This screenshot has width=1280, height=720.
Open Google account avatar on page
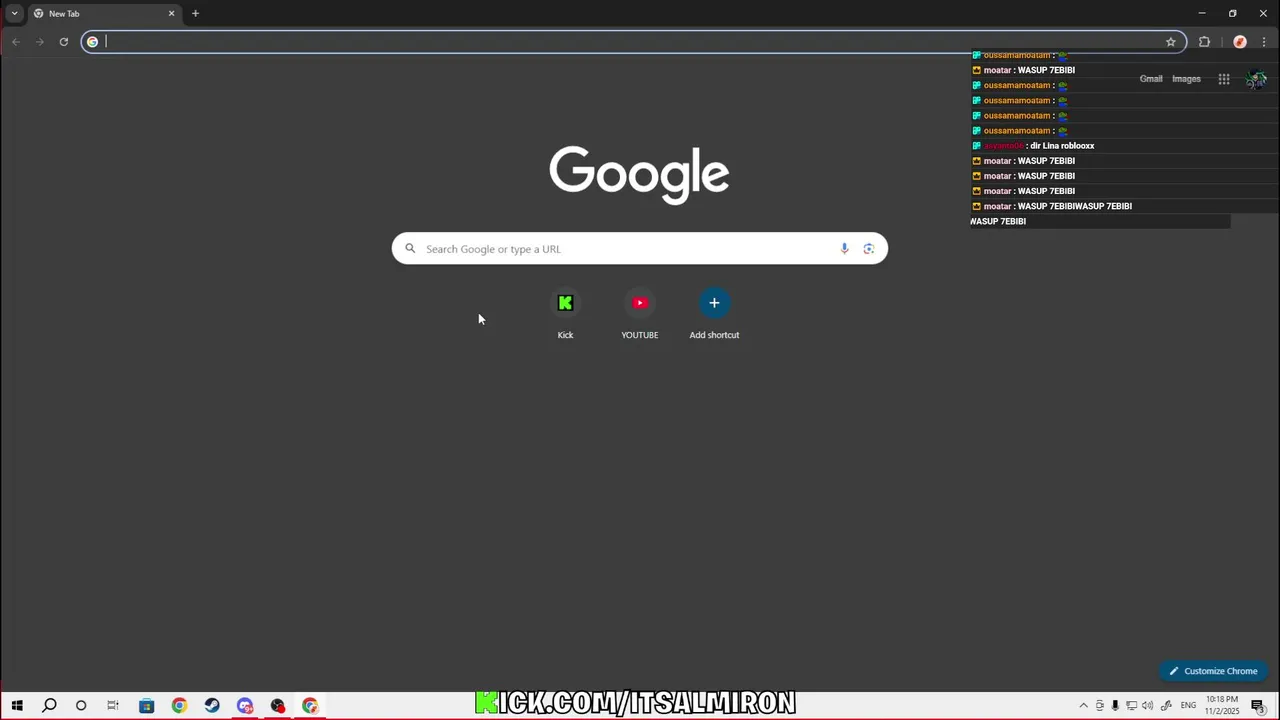coord(1256,79)
